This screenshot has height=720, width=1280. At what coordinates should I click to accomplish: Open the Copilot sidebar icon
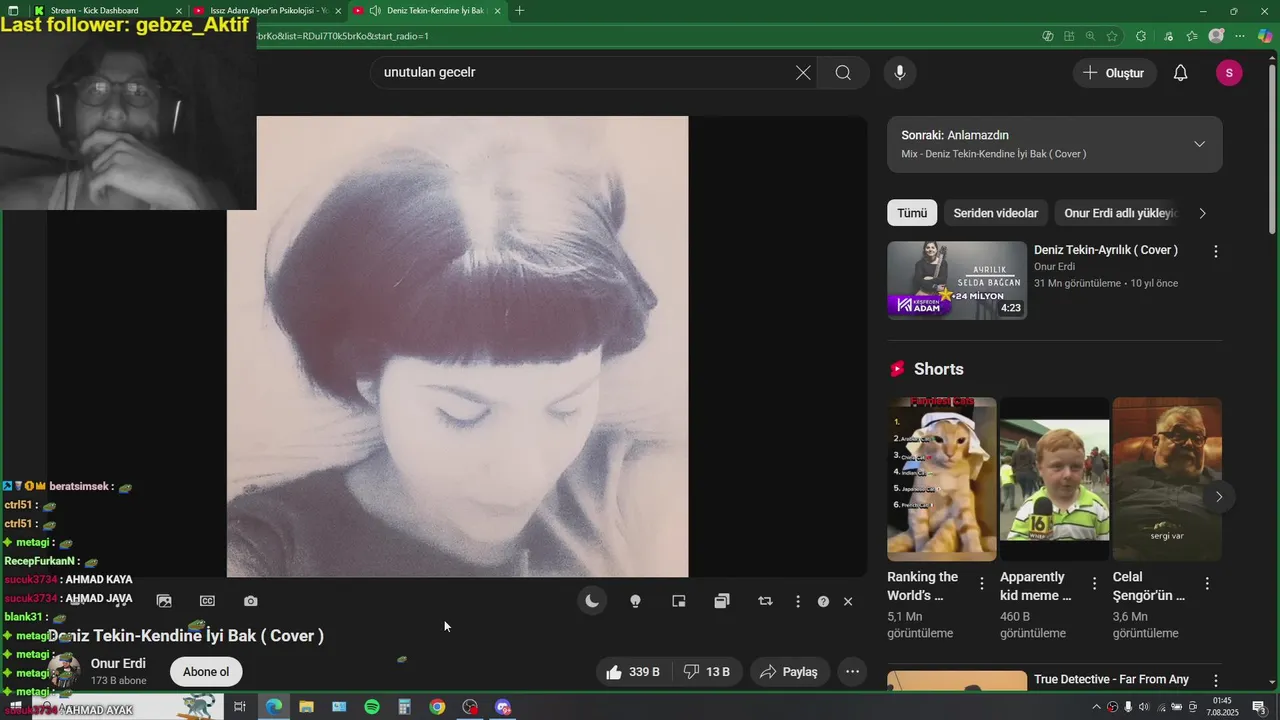point(1265,36)
